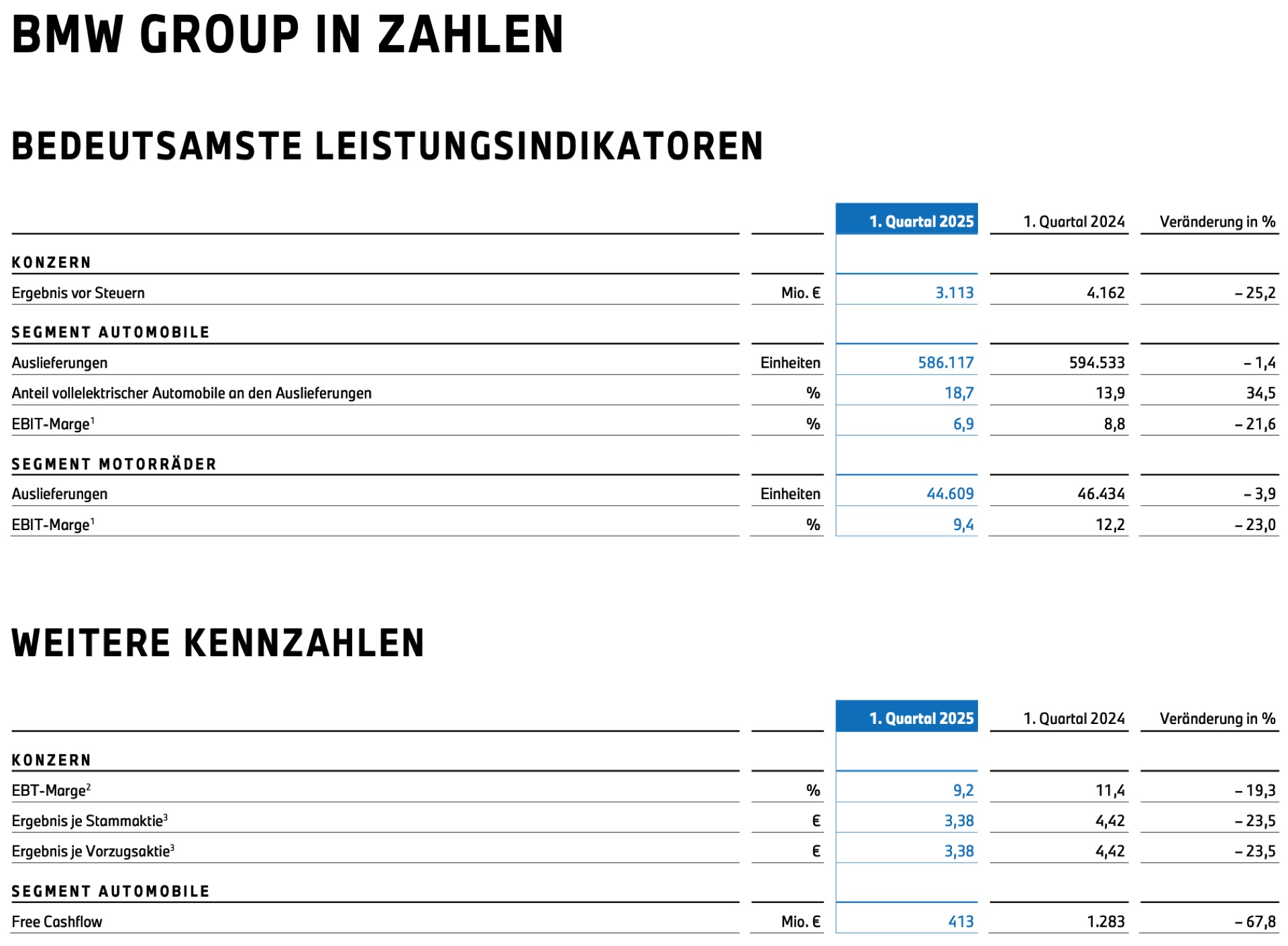Click the Bedeutsamste Leistungsindikatoren heading
The image size is (1288, 946).
click(x=387, y=146)
